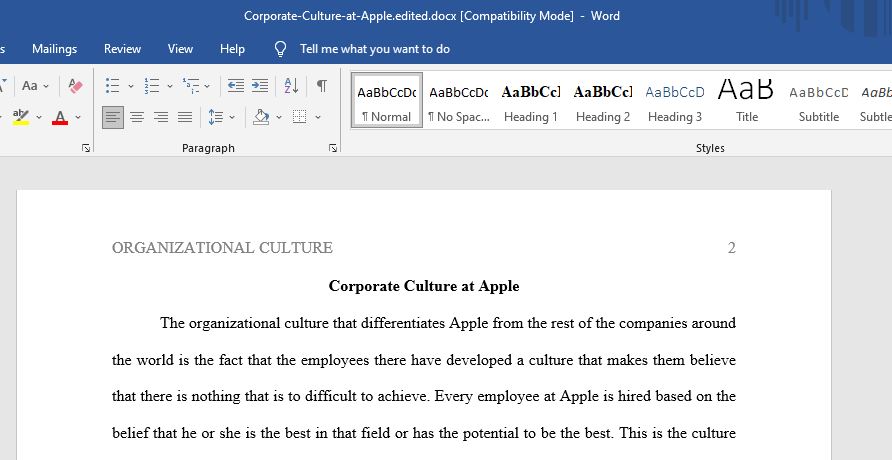
Task: Open the Mailings tab
Action: [x=55, y=49]
